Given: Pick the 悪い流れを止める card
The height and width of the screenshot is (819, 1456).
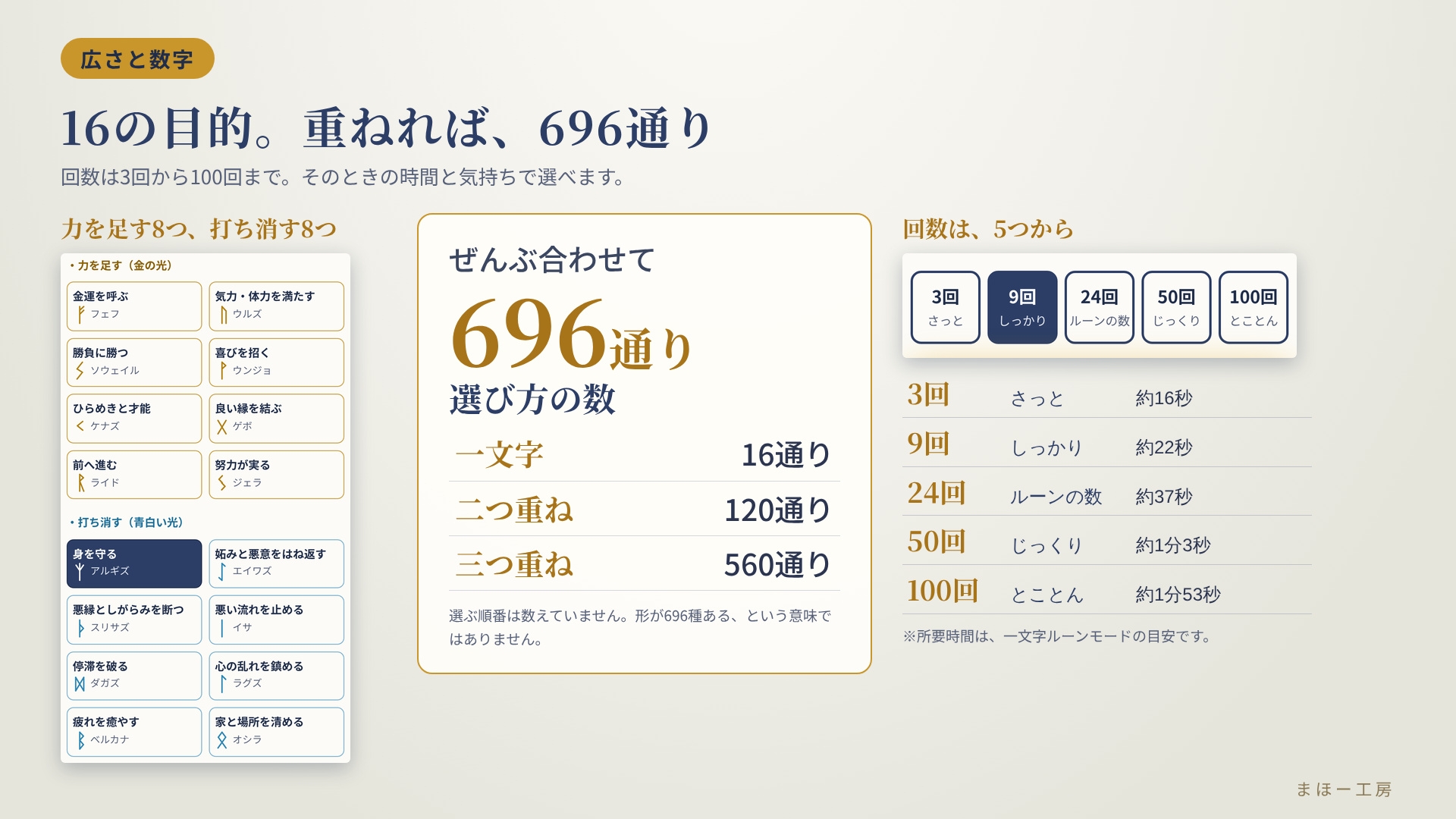Looking at the screenshot, I should [277, 620].
